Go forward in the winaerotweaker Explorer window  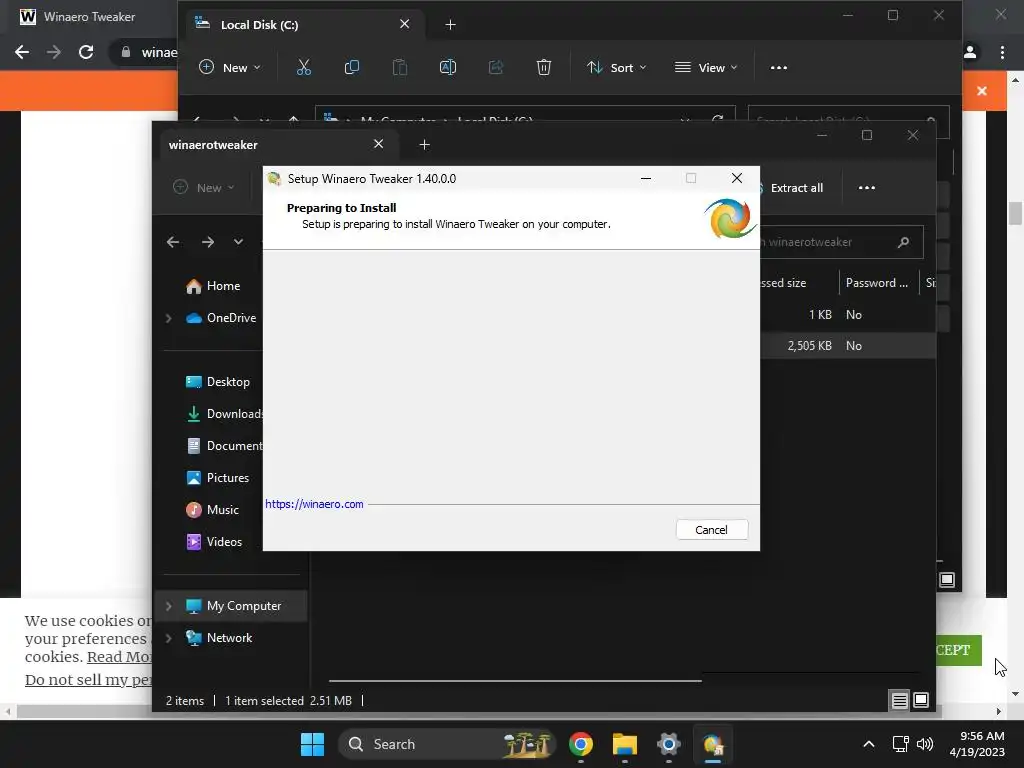(208, 242)
